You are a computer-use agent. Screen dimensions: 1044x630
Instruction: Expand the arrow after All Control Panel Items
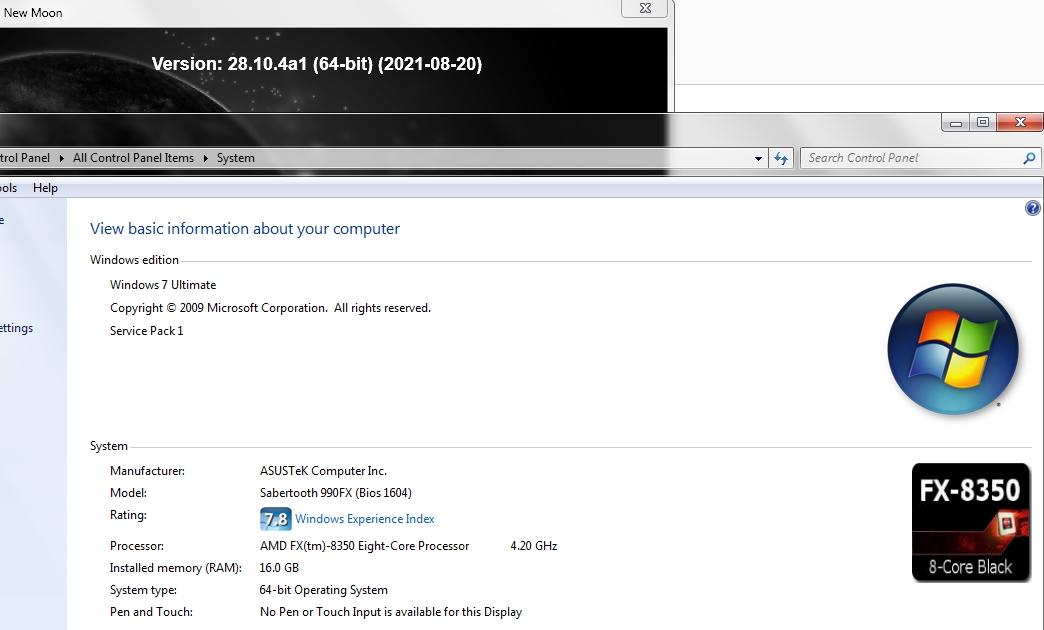tap(206, 158)
